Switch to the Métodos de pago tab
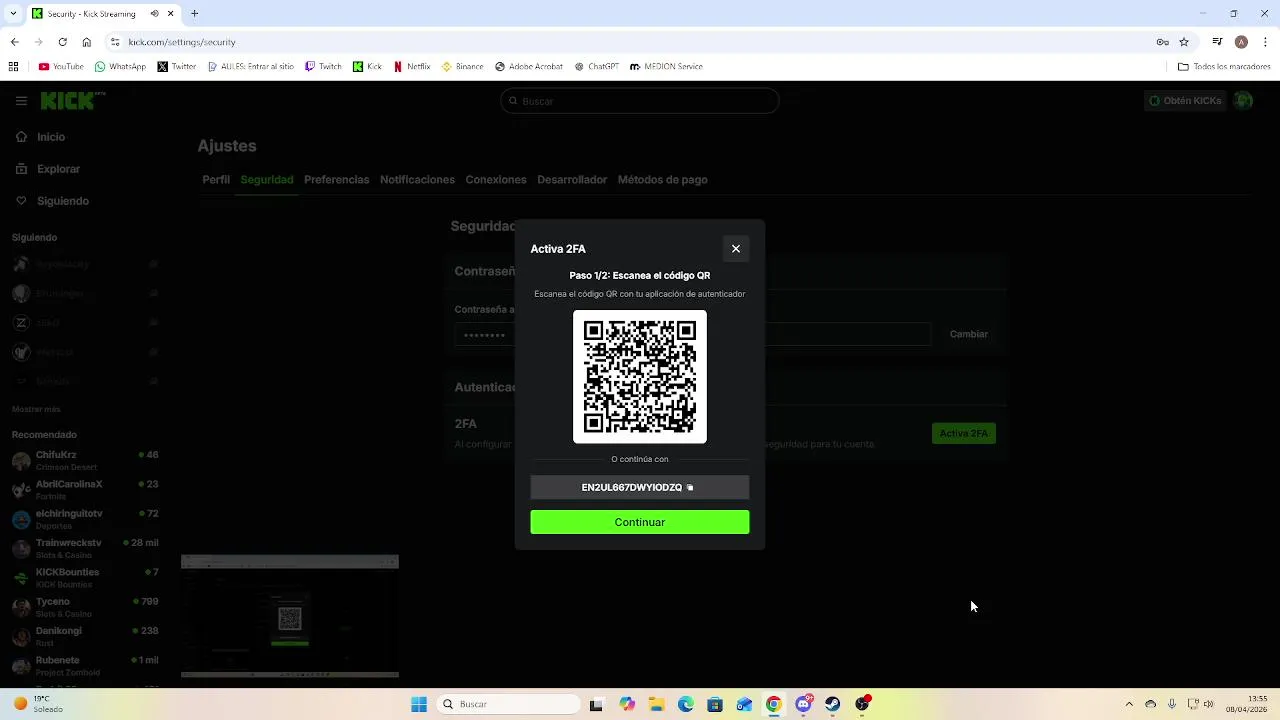 click(663, 180)
